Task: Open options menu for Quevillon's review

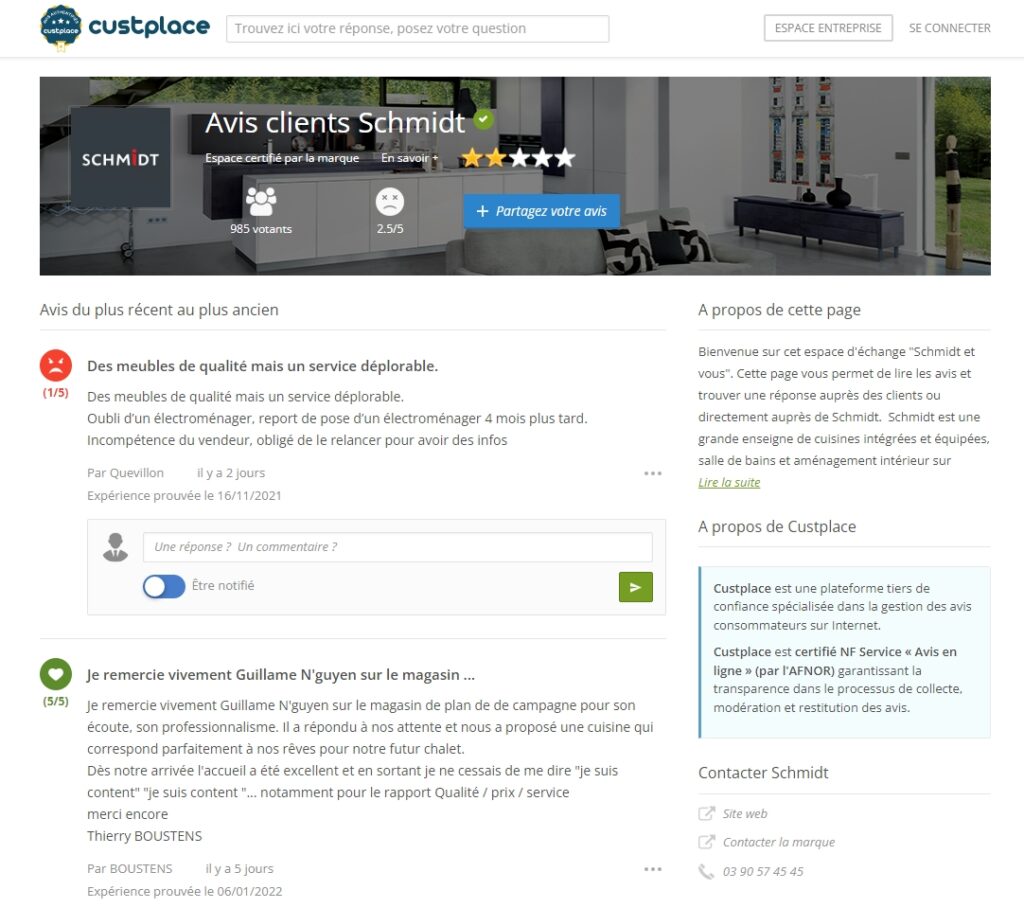Action: pos(653,473)
